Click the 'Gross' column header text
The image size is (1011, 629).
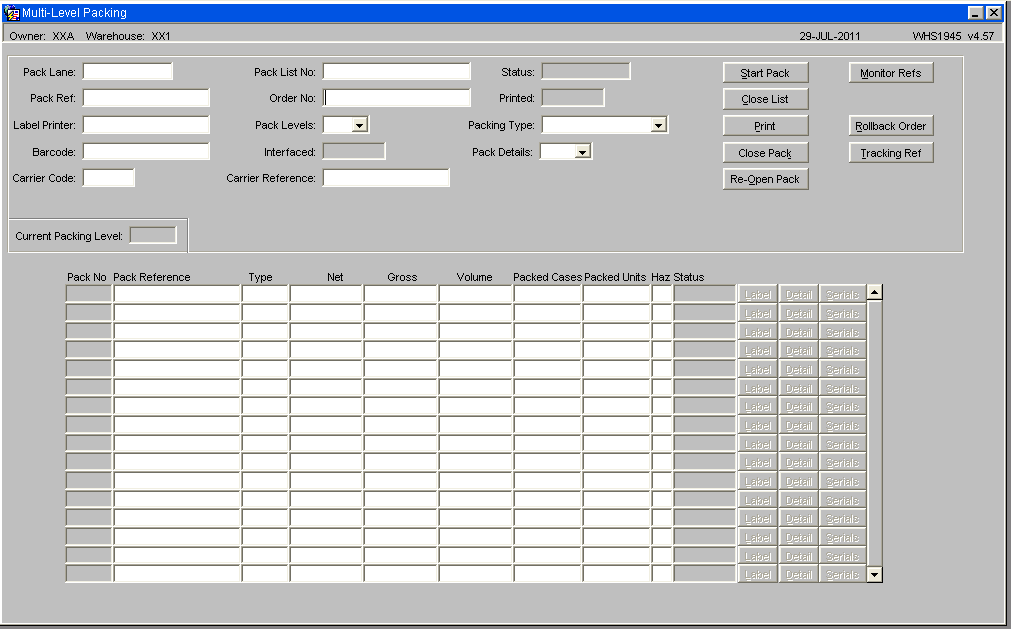pos(402,277)
